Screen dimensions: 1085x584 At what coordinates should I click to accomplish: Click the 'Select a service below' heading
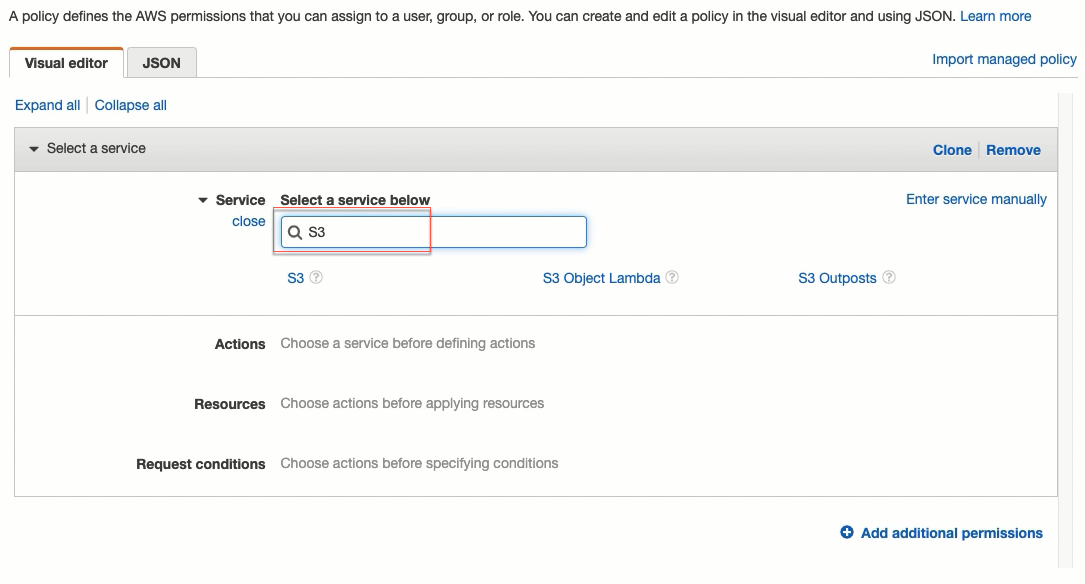(x=355, y=200)
